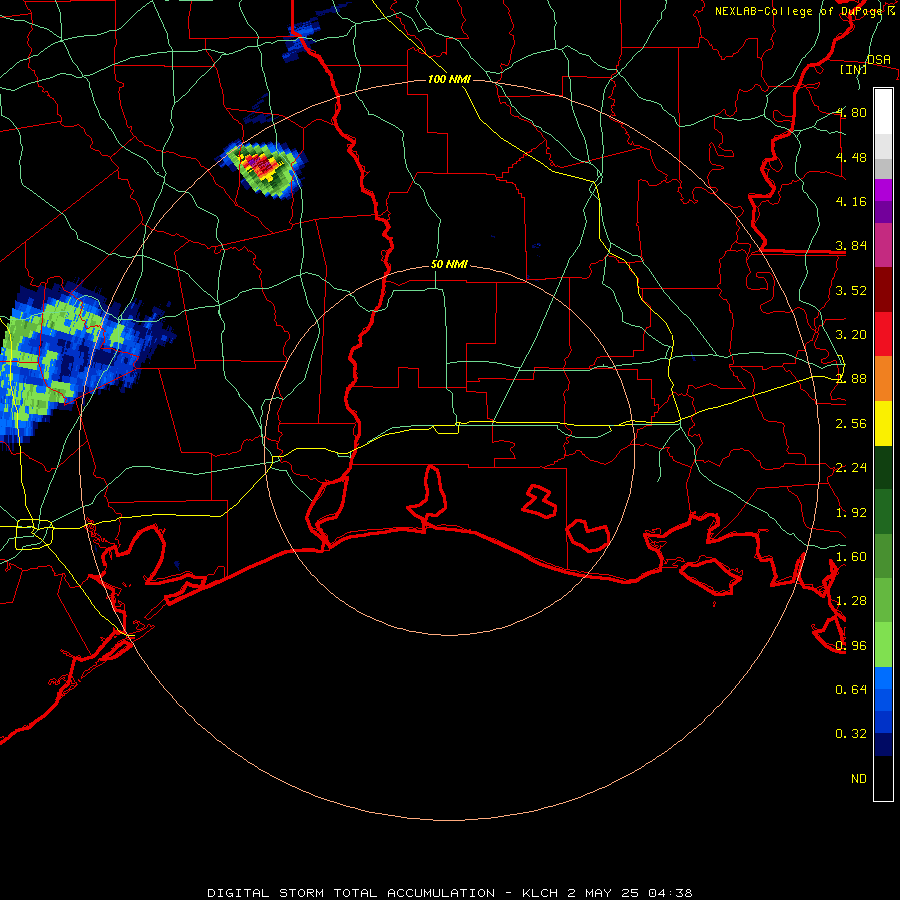Click the DSA product label

(x=879, y=59)
